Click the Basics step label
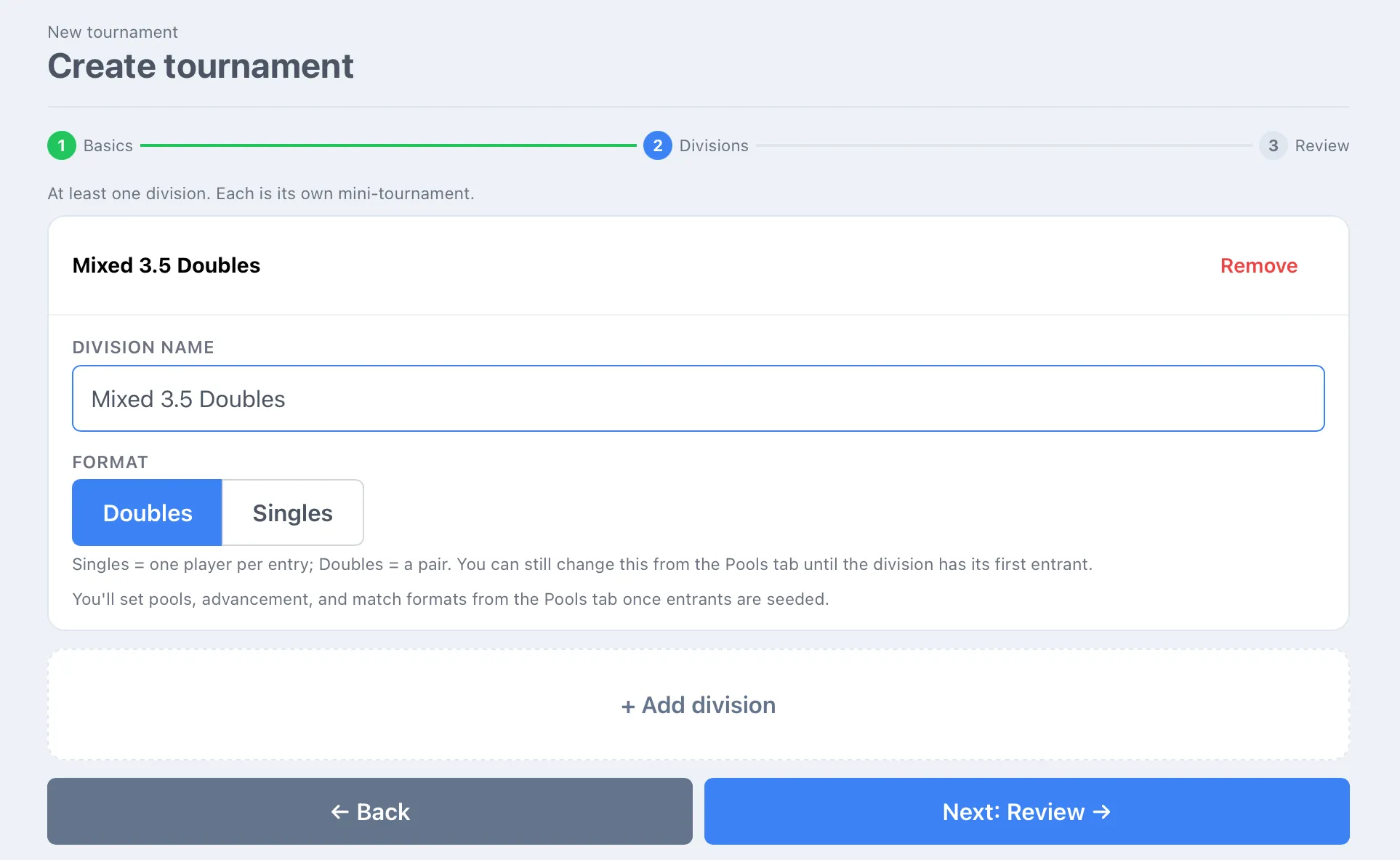1400x860 pixels. pyautogui.click(x=108, y=145)
